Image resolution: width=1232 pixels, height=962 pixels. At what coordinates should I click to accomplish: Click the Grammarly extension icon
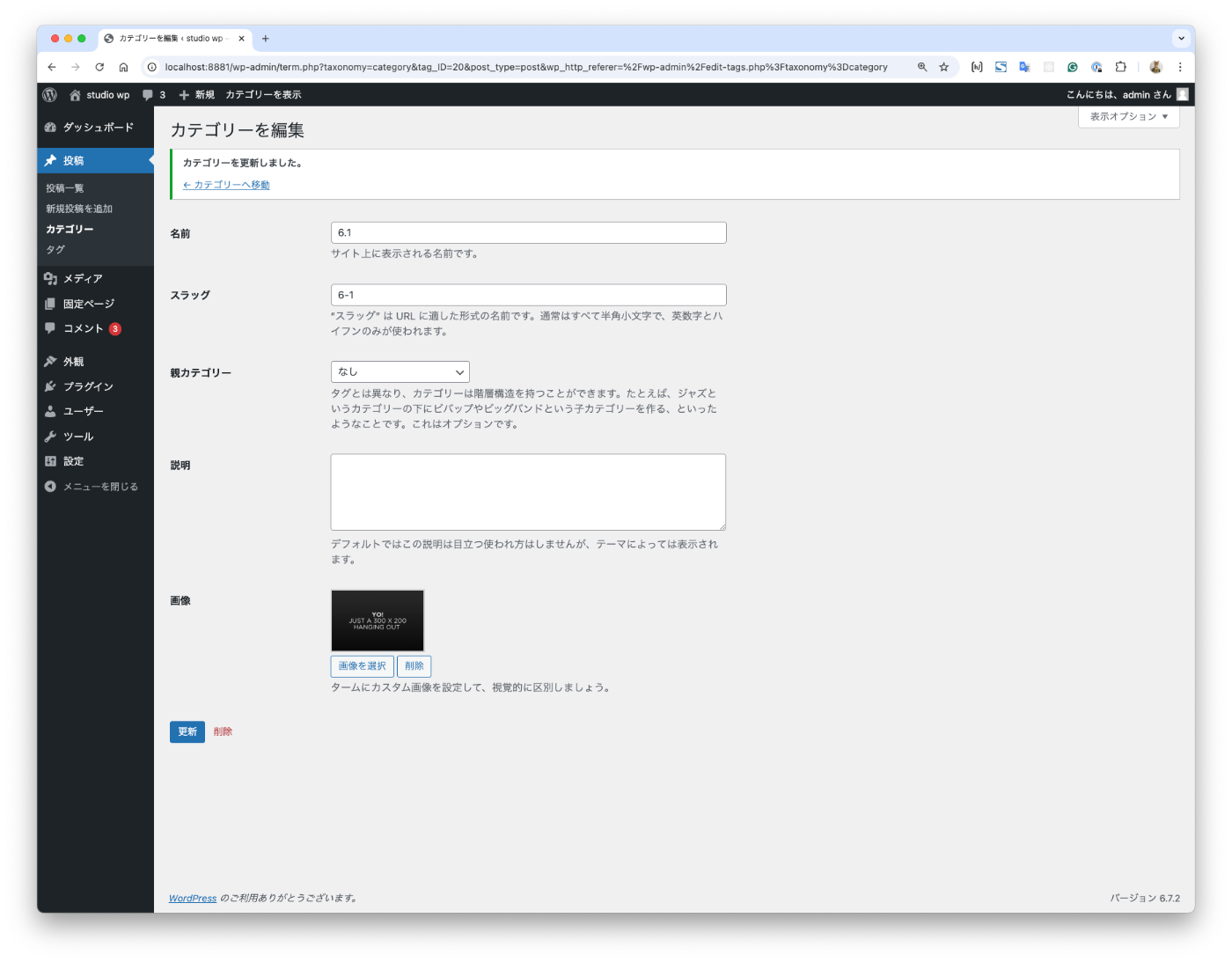1073,67
